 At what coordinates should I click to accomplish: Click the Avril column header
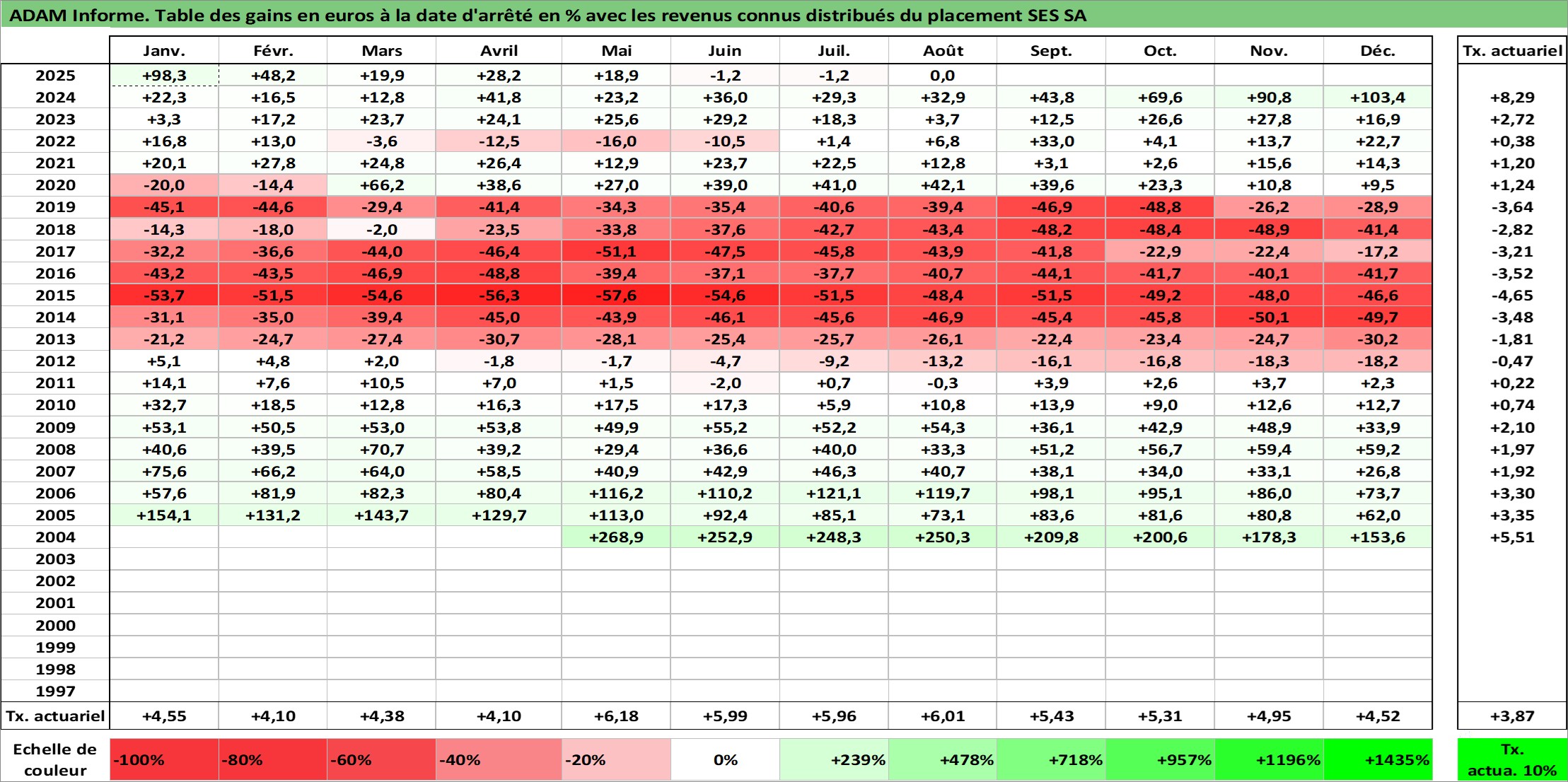[x=499, y=50]
